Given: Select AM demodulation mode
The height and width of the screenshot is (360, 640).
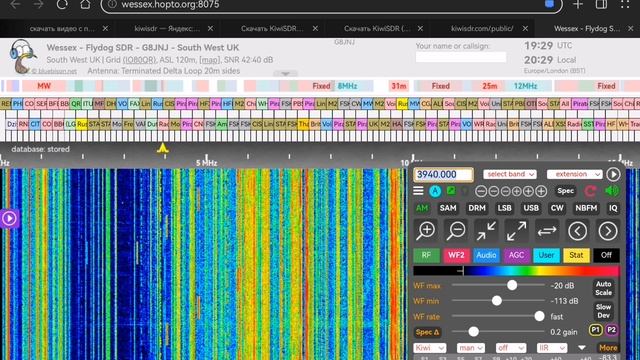Looking at the screenshot, I should (x=422, y=208).
